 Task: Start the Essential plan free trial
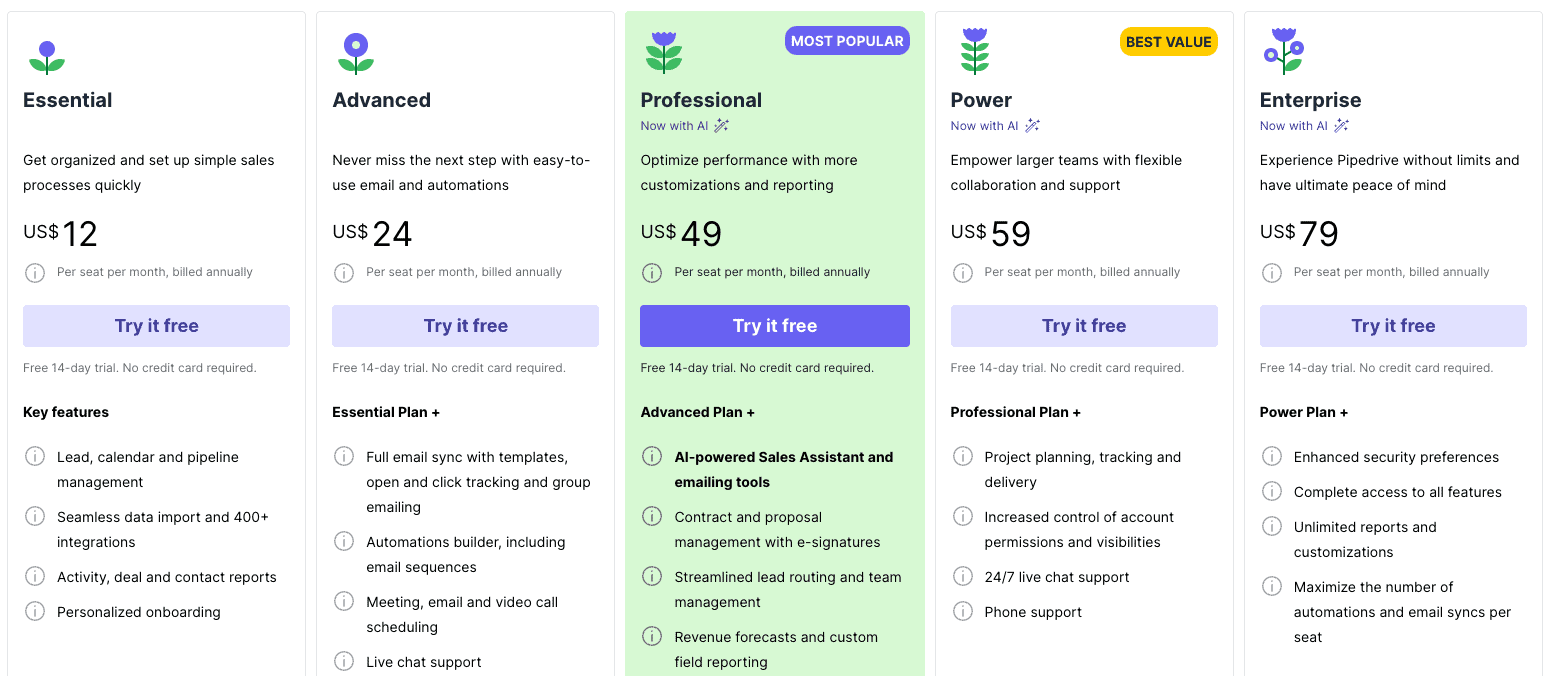click(x=156, y=326)
